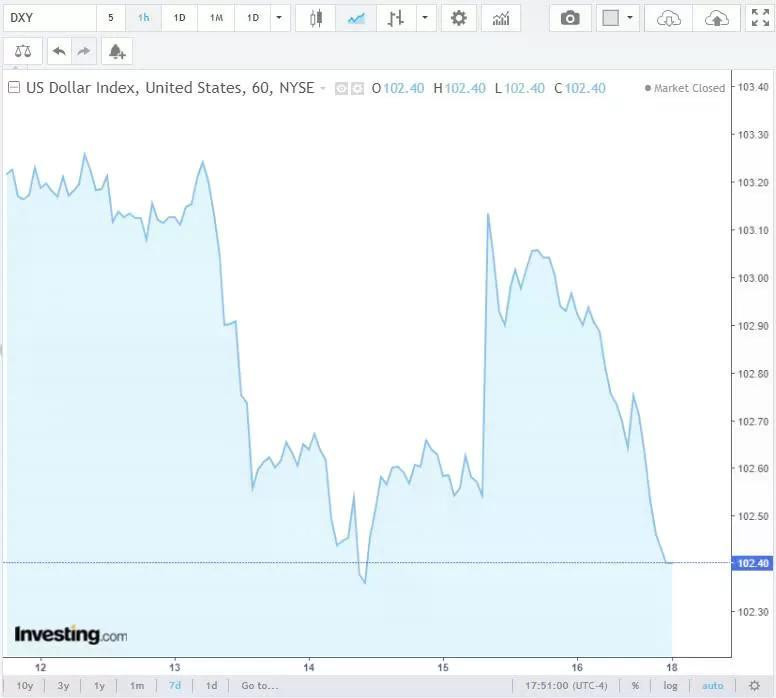Open the compare symbols scales icon
This screenshot has height=698, width=776.
[x=23, y=51]
